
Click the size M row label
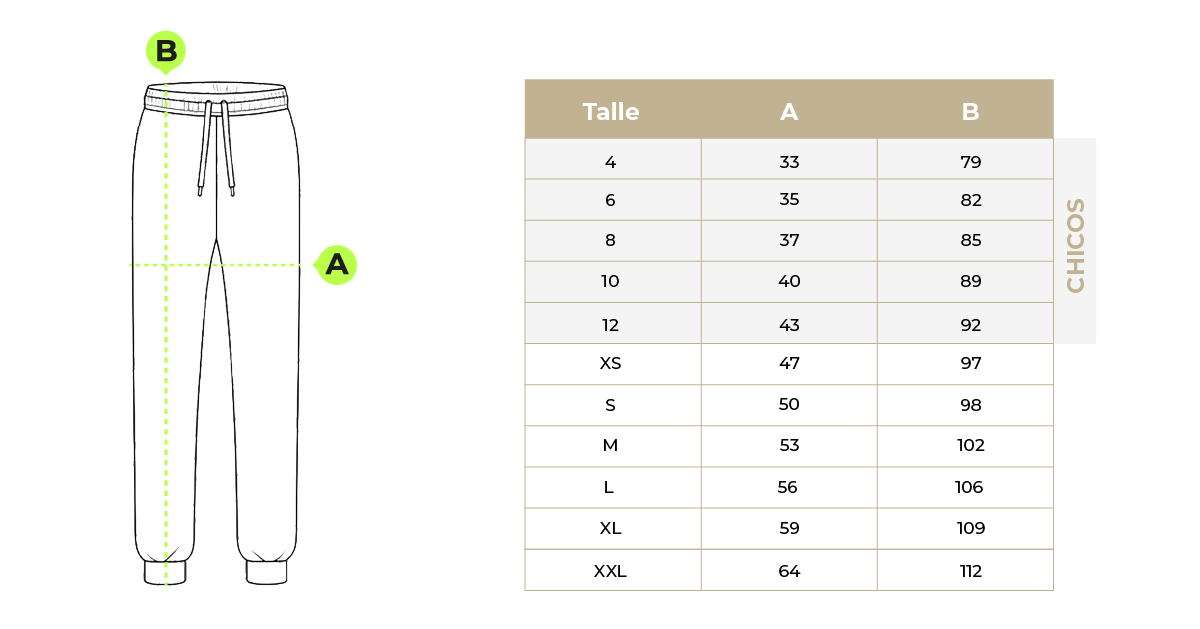click(610, 446)
